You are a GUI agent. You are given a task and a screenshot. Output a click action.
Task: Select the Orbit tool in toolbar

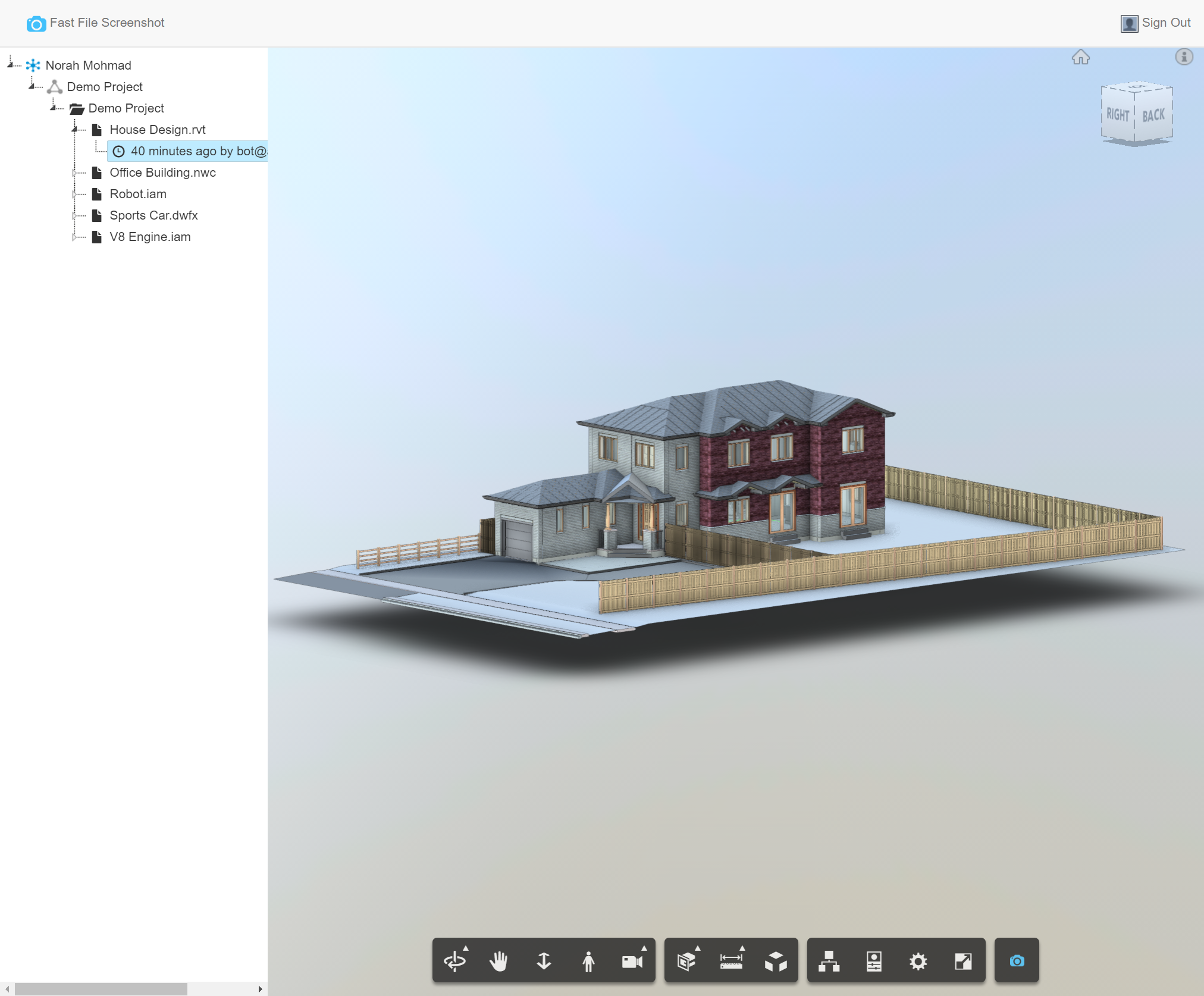pos(455,961)
